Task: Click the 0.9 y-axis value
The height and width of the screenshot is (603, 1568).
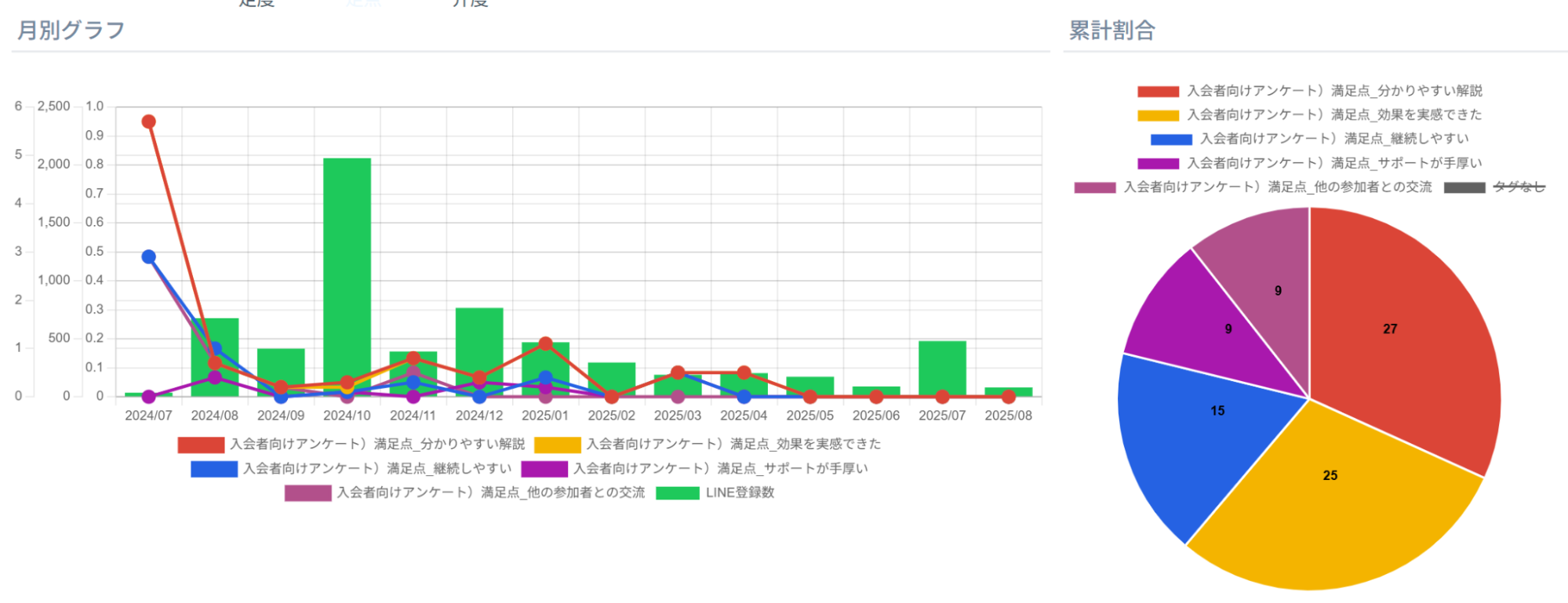Action: click(x=95, y=135)
